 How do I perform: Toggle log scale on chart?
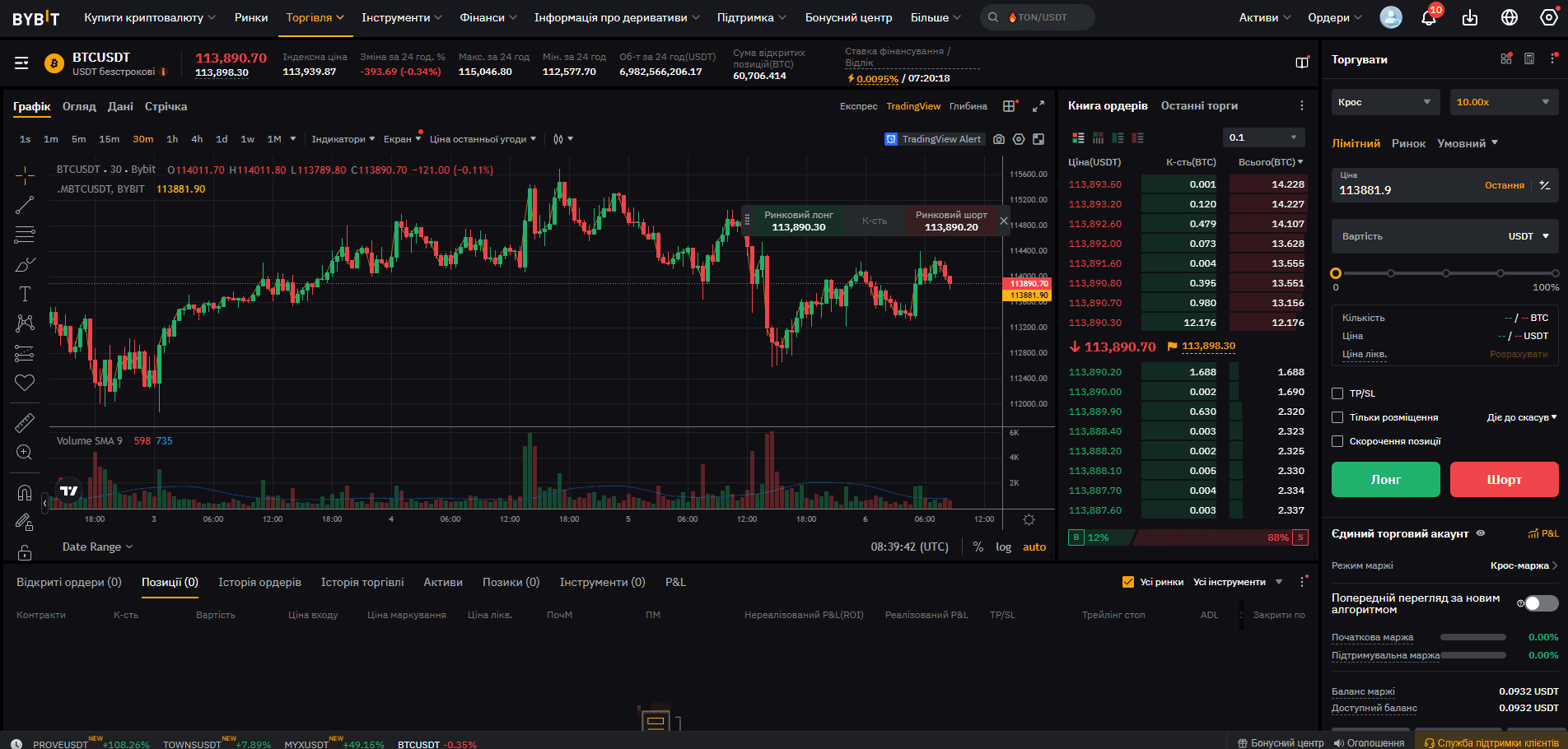pyautogui.click(x=1003, y=547)
